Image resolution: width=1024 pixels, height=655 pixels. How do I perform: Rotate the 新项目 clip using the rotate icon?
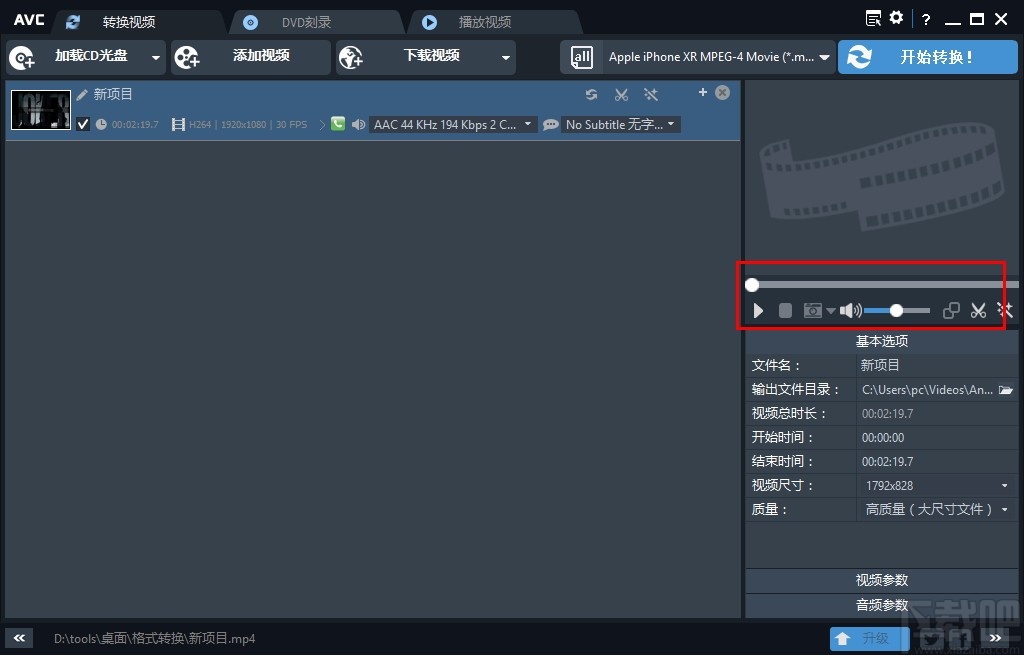click(x=591, y=94)
